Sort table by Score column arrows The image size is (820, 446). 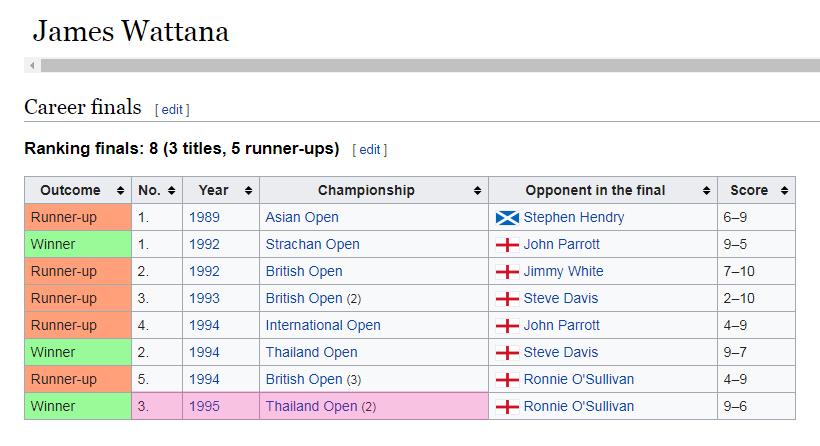click(x=784, y=190)
